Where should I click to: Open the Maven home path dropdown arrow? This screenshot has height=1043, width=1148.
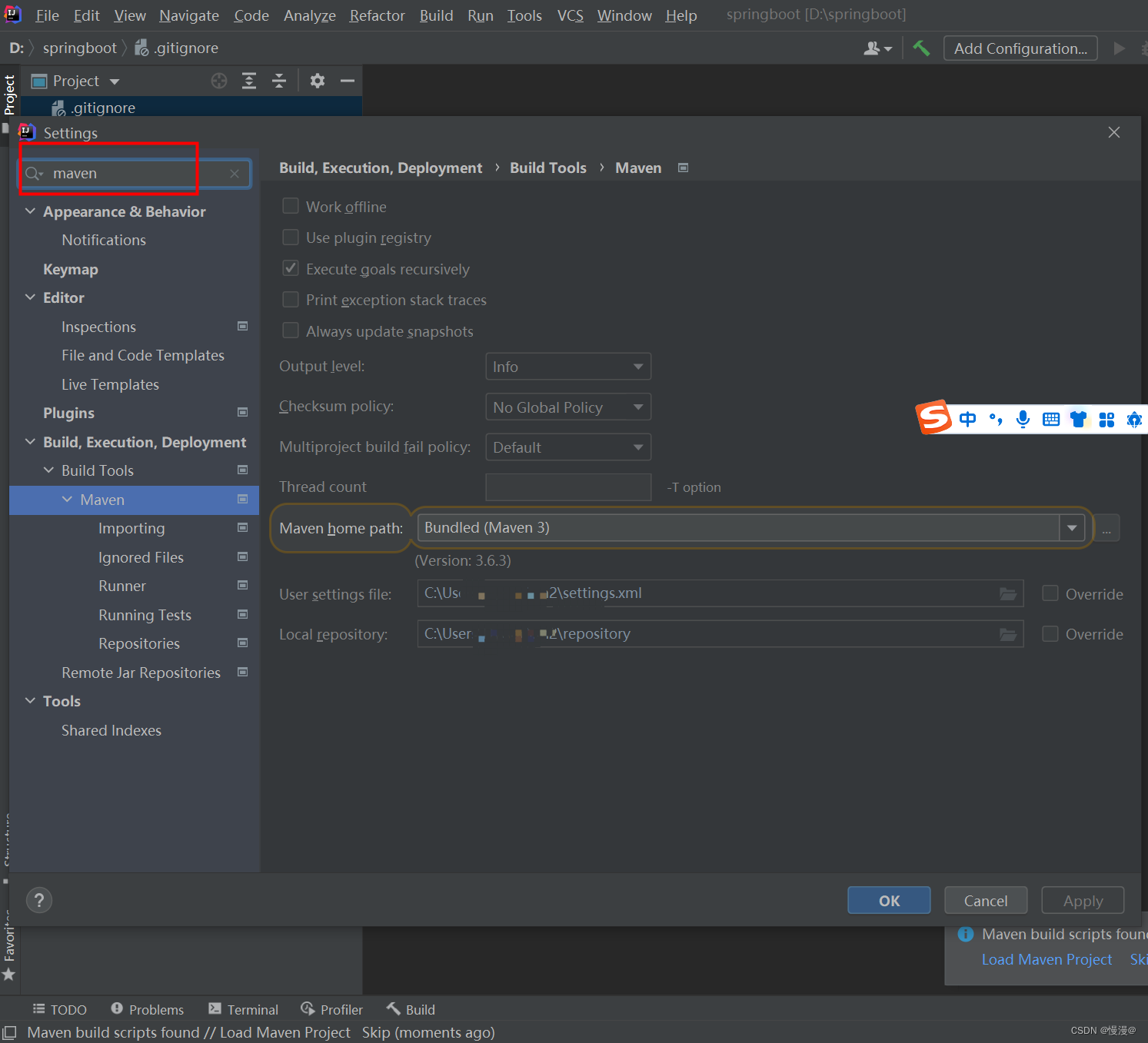pyautogui.click(x=1072, y=528)
